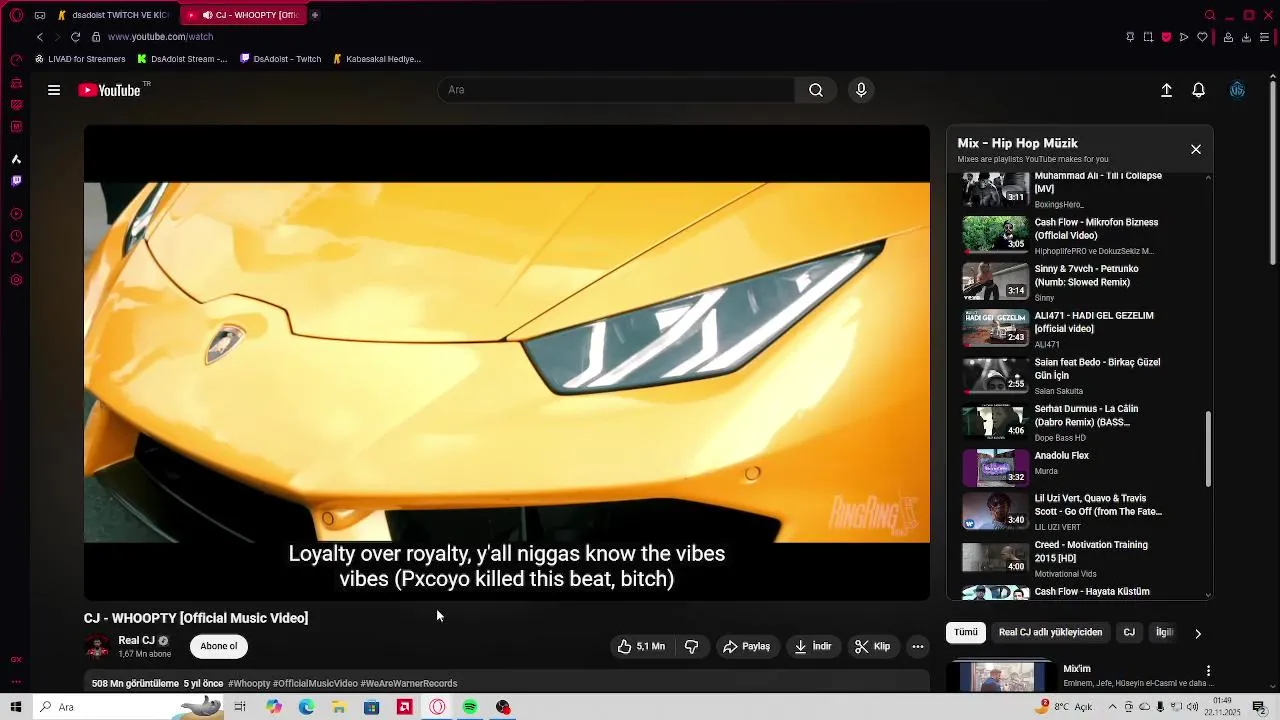This screenshot has width=1280, height=720.
Task: Open Opera player send icon in address bar
Action: tap(1184, 37)
